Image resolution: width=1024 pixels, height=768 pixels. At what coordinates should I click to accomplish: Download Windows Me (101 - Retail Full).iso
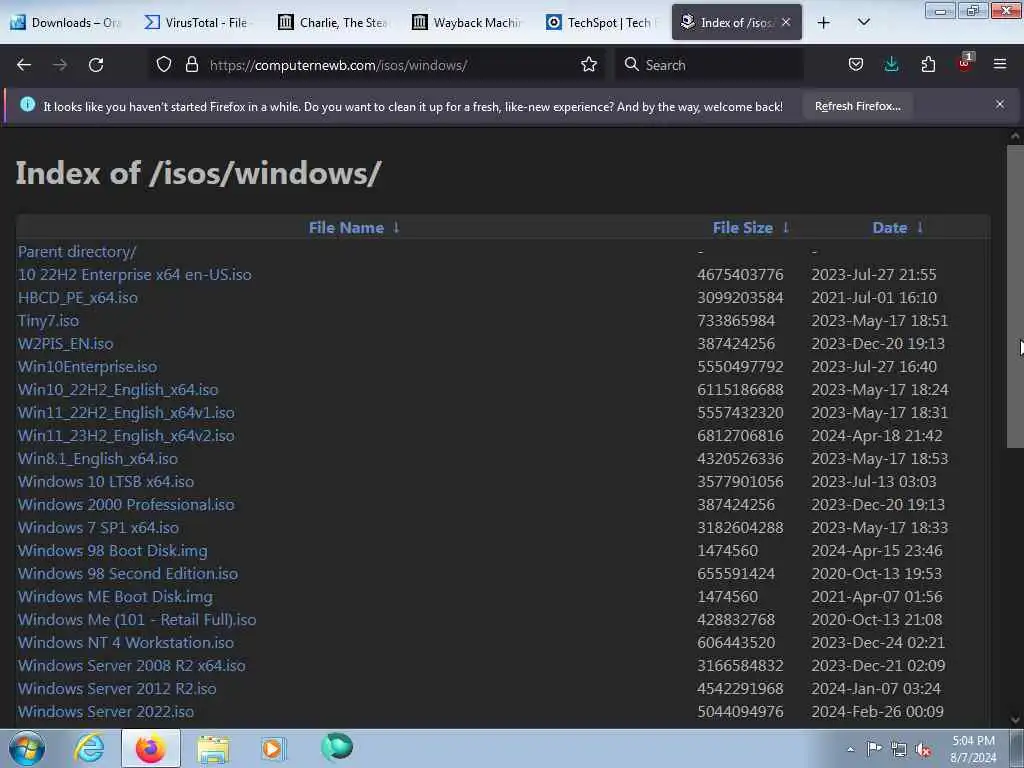[x=137, y=619]
